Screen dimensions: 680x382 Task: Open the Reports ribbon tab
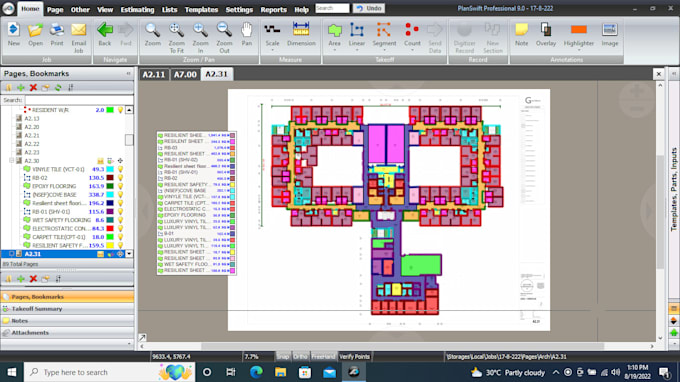(x=273, y=10)
